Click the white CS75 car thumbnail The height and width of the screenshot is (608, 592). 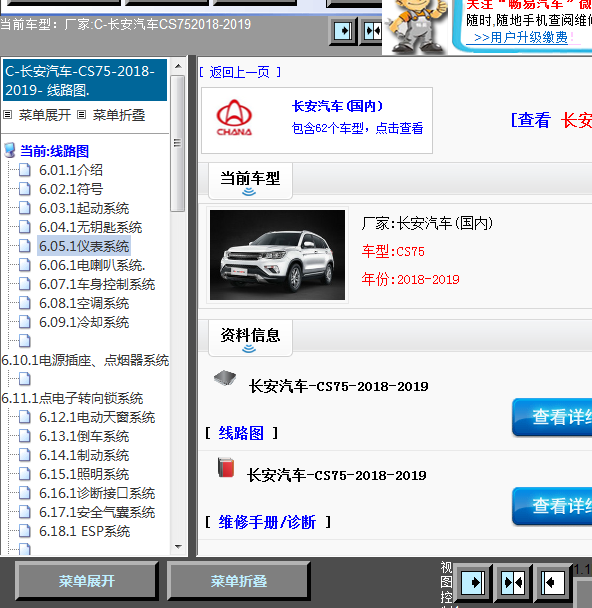point(277,255)
